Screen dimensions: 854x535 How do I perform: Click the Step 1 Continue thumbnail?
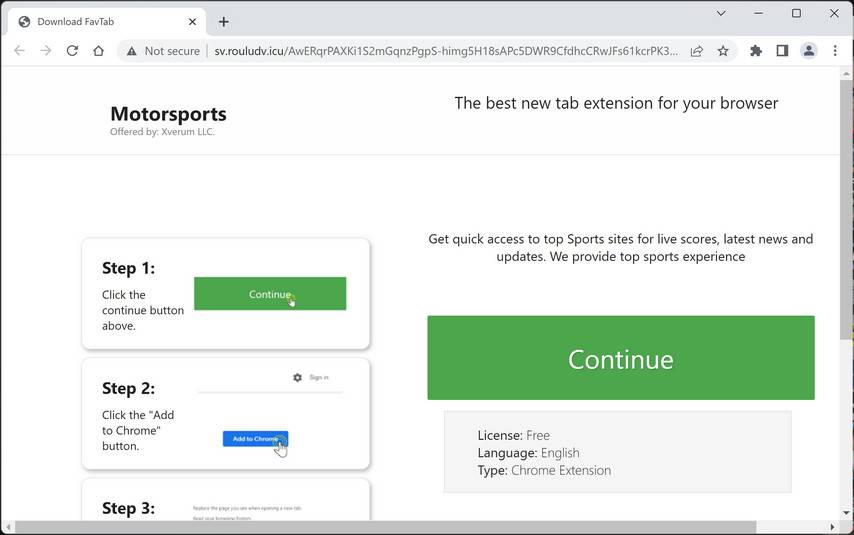270,294
